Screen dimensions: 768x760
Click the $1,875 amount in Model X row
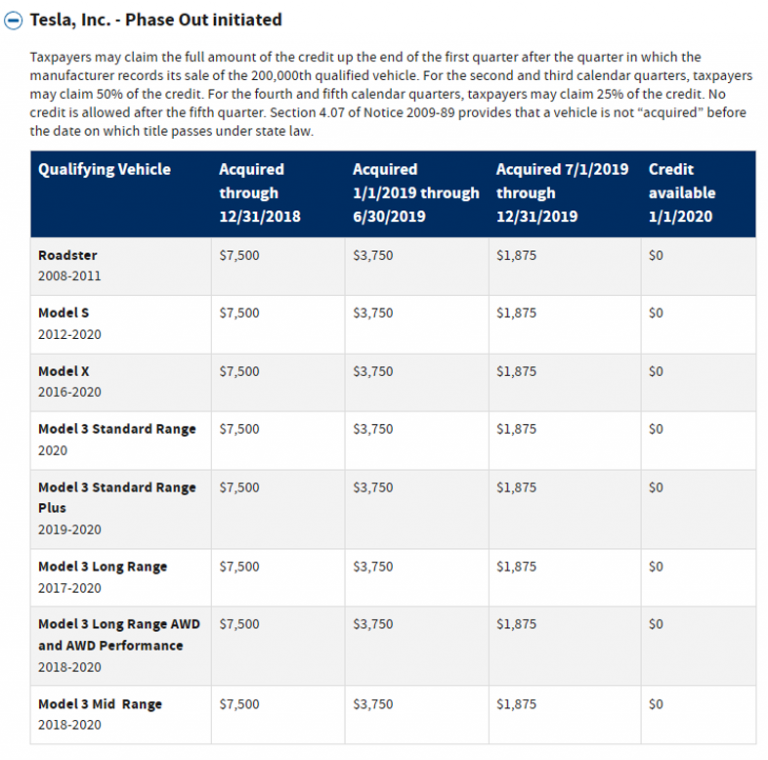516,371
